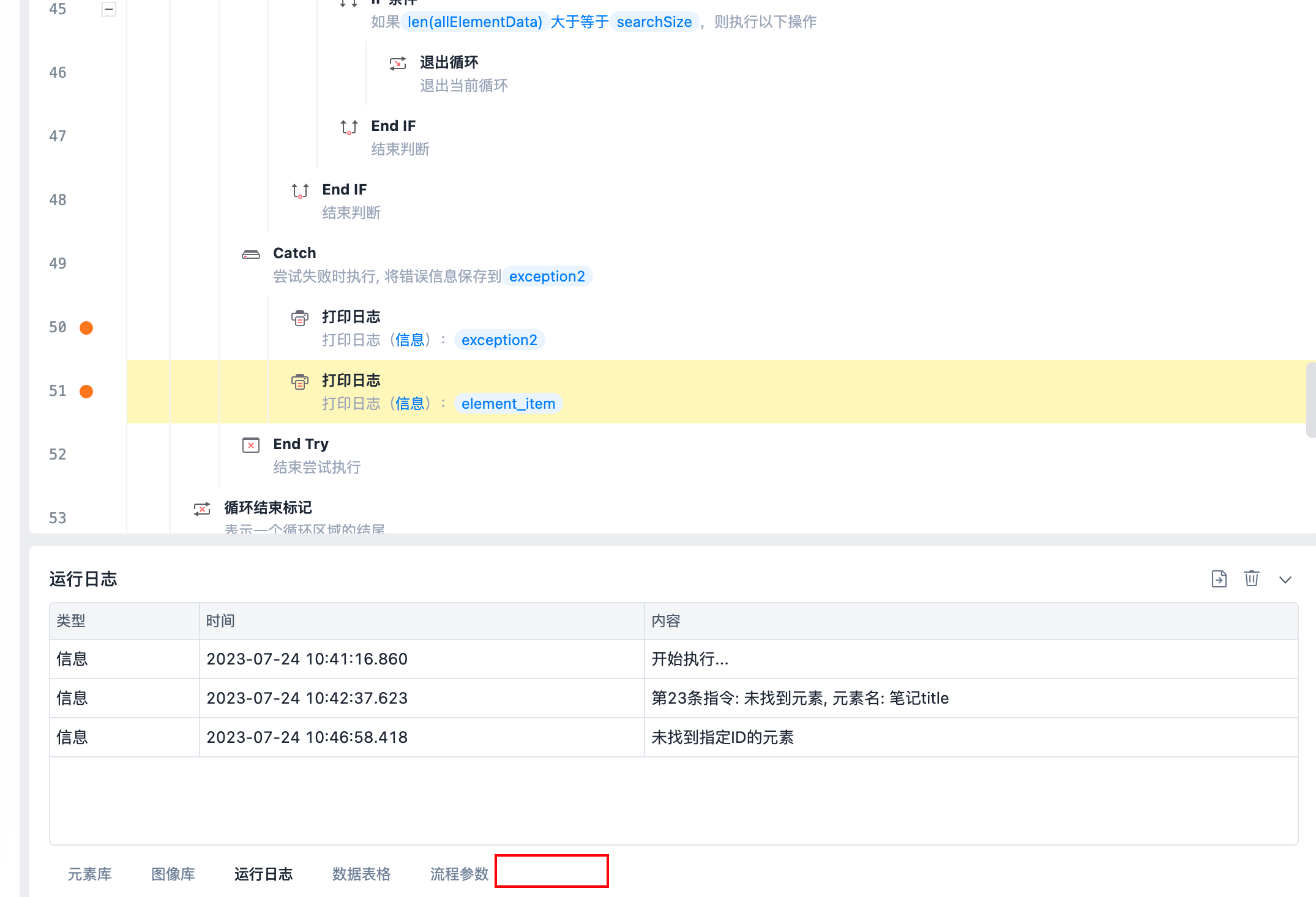
Task: Click the exit loop icon on line 46
Action: click(397, 64)
